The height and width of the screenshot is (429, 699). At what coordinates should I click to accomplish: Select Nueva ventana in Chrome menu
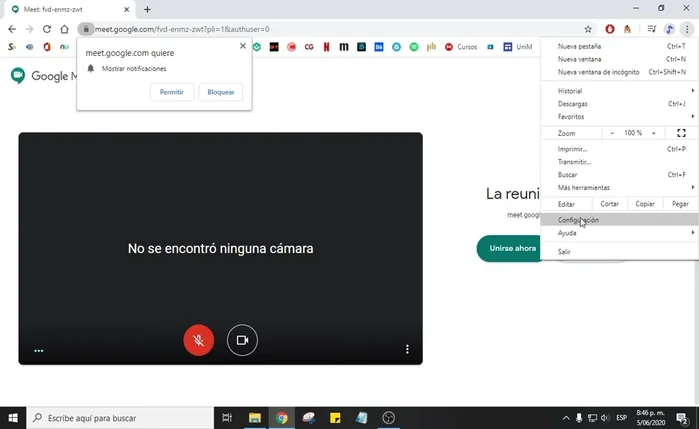620,59
